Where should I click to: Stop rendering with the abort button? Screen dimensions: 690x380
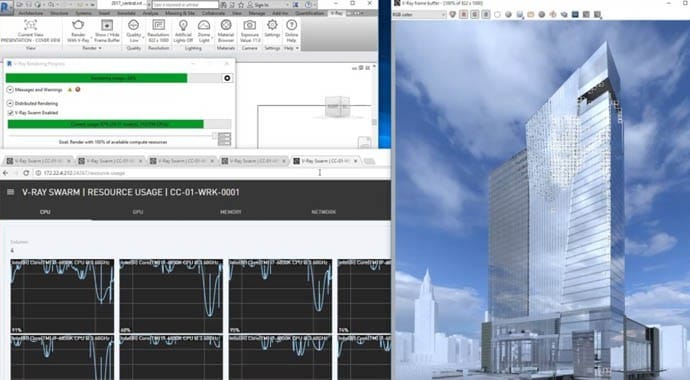pos(227,78)
